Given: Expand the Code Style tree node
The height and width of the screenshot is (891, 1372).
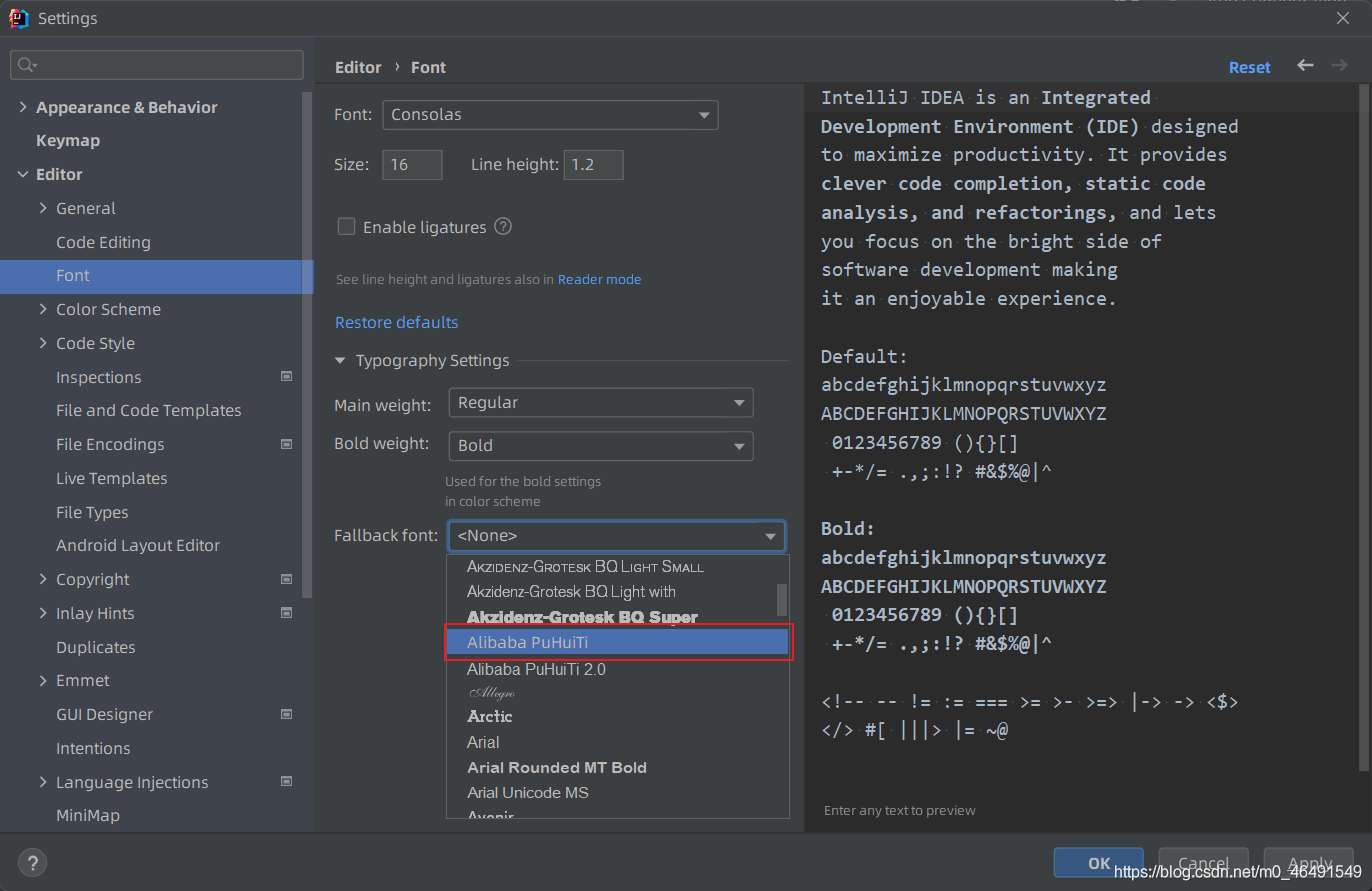Looking at the screenshot, I should click(x=43, y=343).
